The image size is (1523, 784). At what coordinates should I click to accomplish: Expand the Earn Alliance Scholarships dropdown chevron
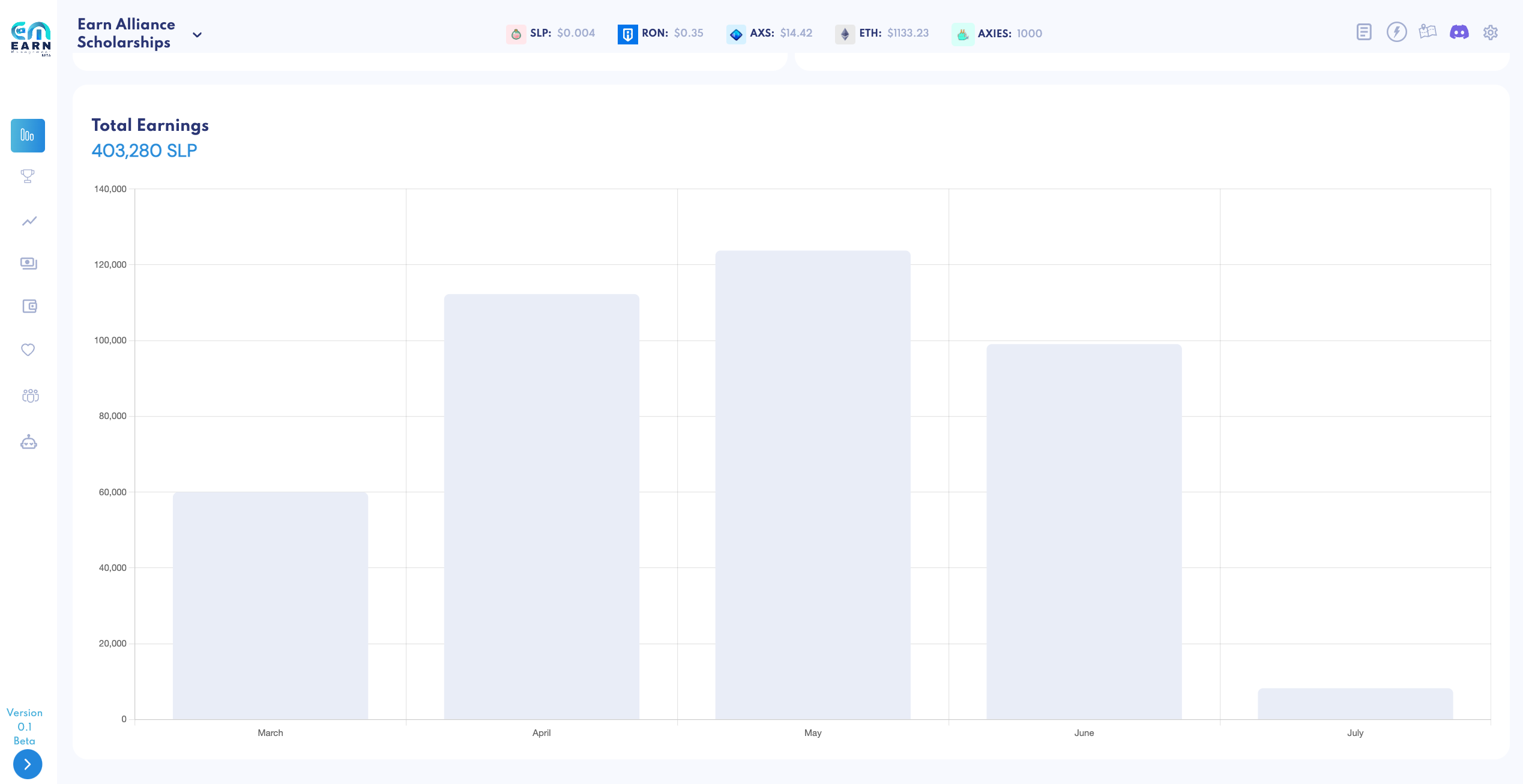[x=197, y=35]
